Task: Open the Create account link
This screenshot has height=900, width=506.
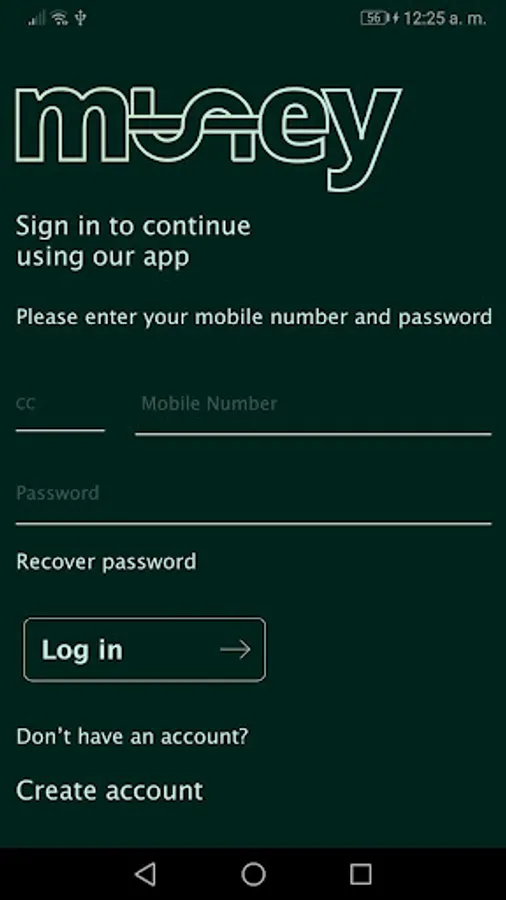Action: click(x=109, y=790)
